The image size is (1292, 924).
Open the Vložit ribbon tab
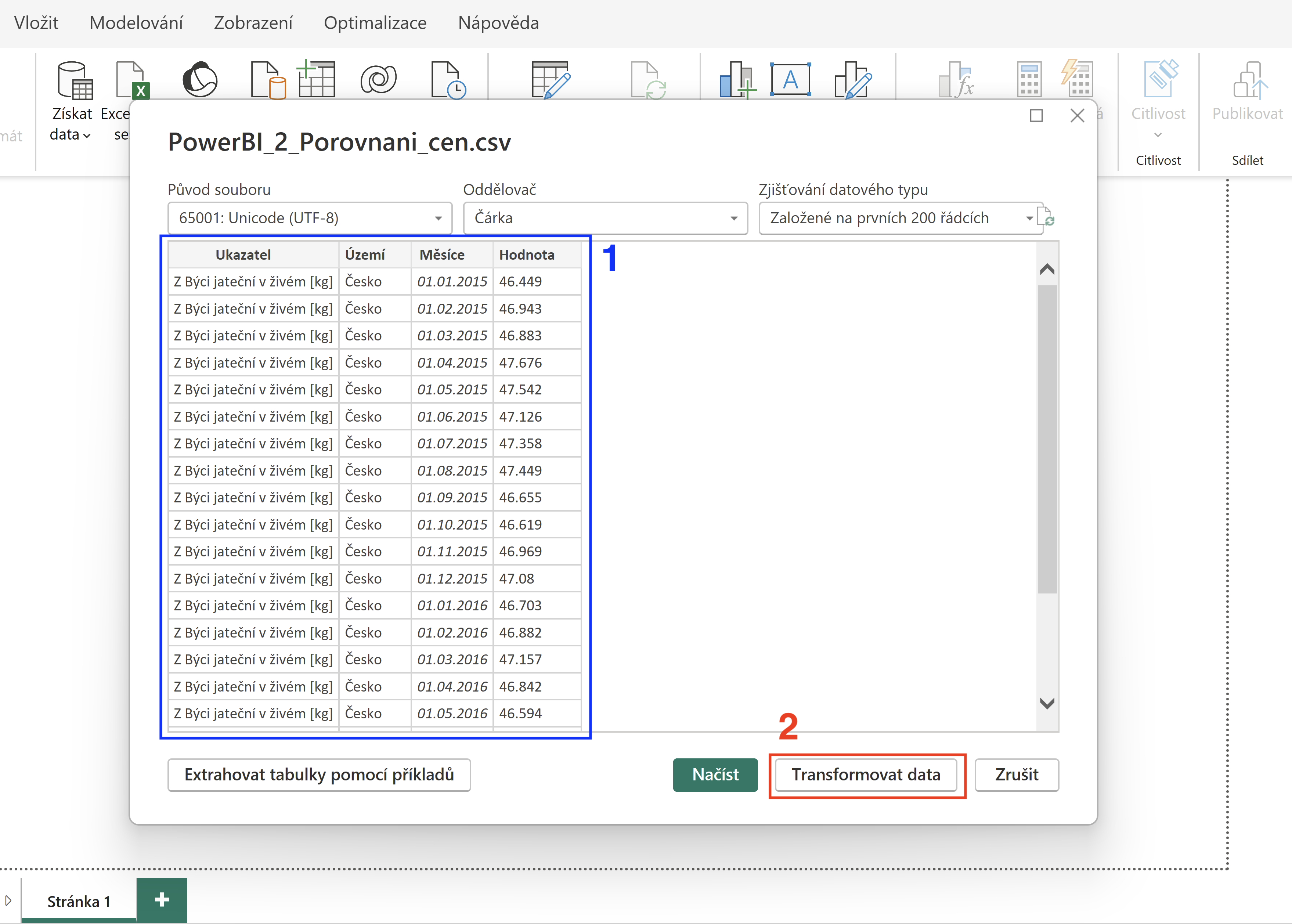pos(36,23)
